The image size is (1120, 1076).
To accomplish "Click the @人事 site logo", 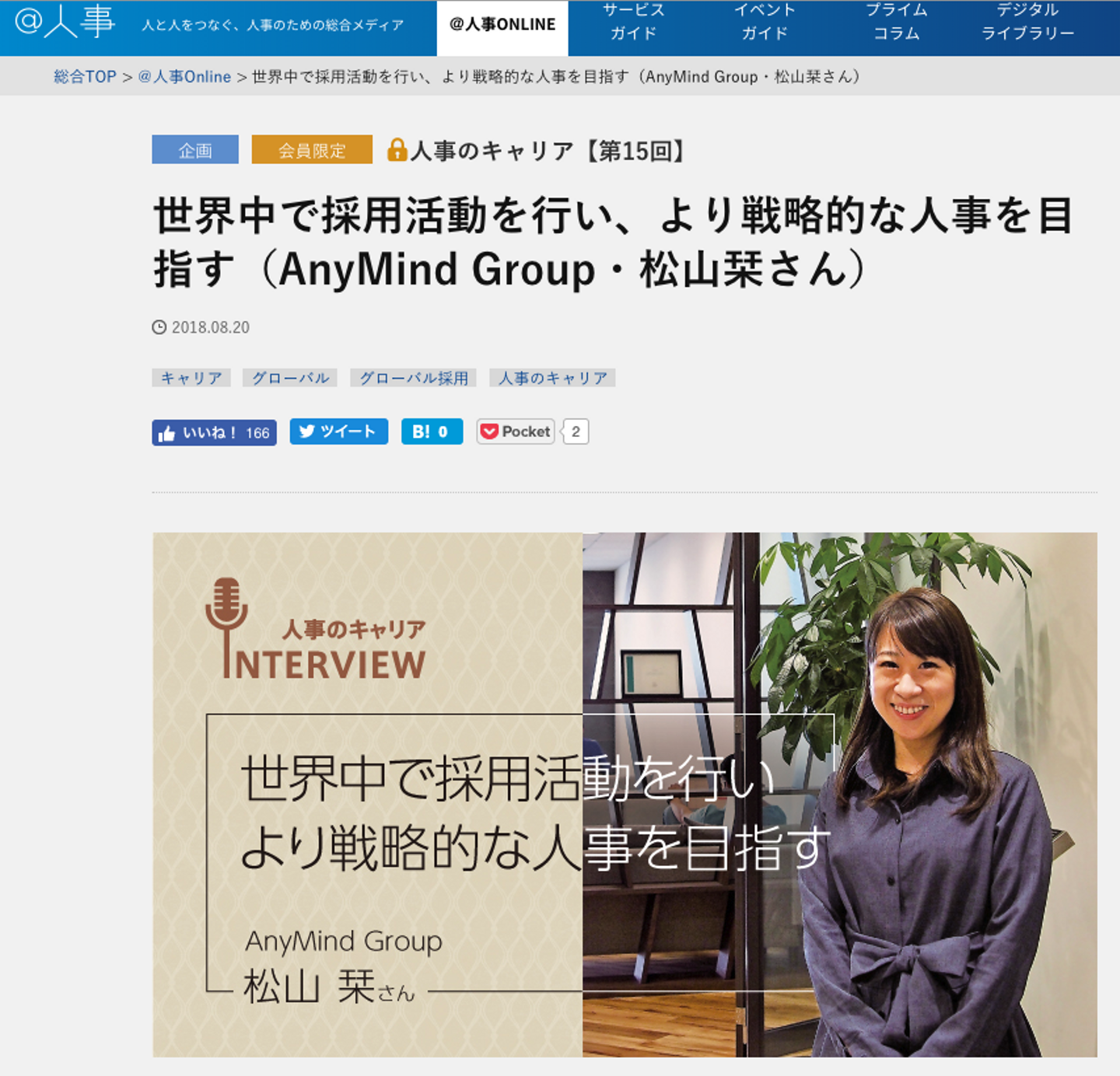I will [x=65, y=22].
